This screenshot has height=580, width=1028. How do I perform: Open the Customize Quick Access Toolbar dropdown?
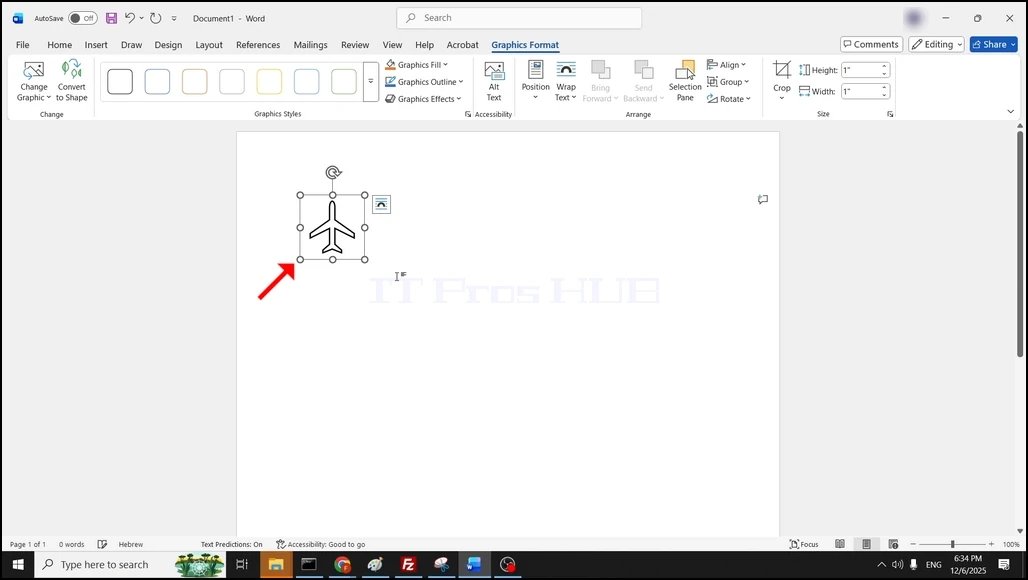[174, 18]
